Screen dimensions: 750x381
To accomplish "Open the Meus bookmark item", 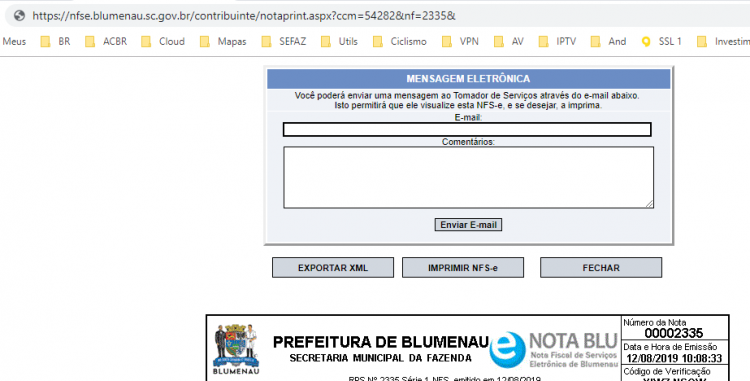I will (x=14, y=42).
